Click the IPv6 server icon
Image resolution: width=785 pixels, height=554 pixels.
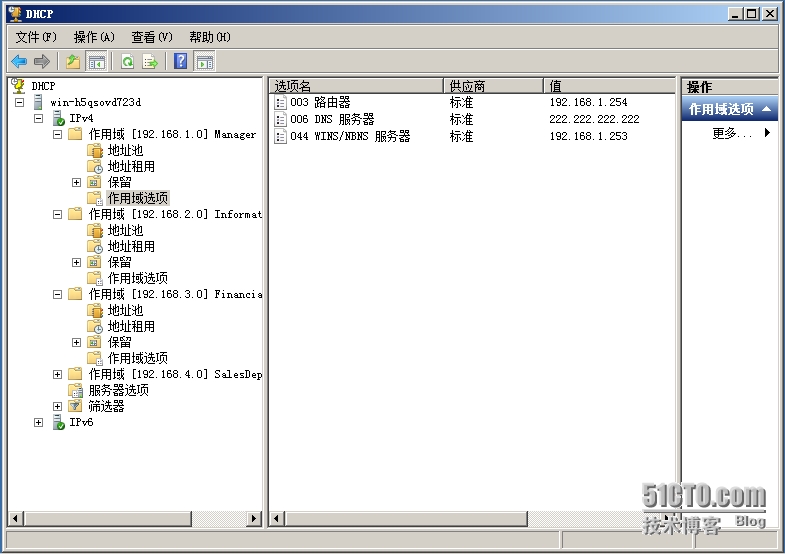59,422
